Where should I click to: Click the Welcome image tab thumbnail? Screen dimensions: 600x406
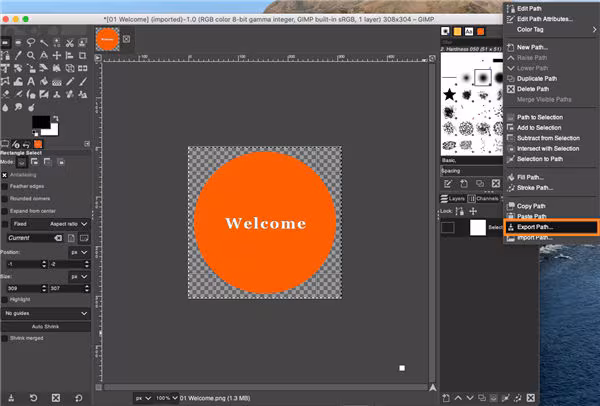[108, 39]
